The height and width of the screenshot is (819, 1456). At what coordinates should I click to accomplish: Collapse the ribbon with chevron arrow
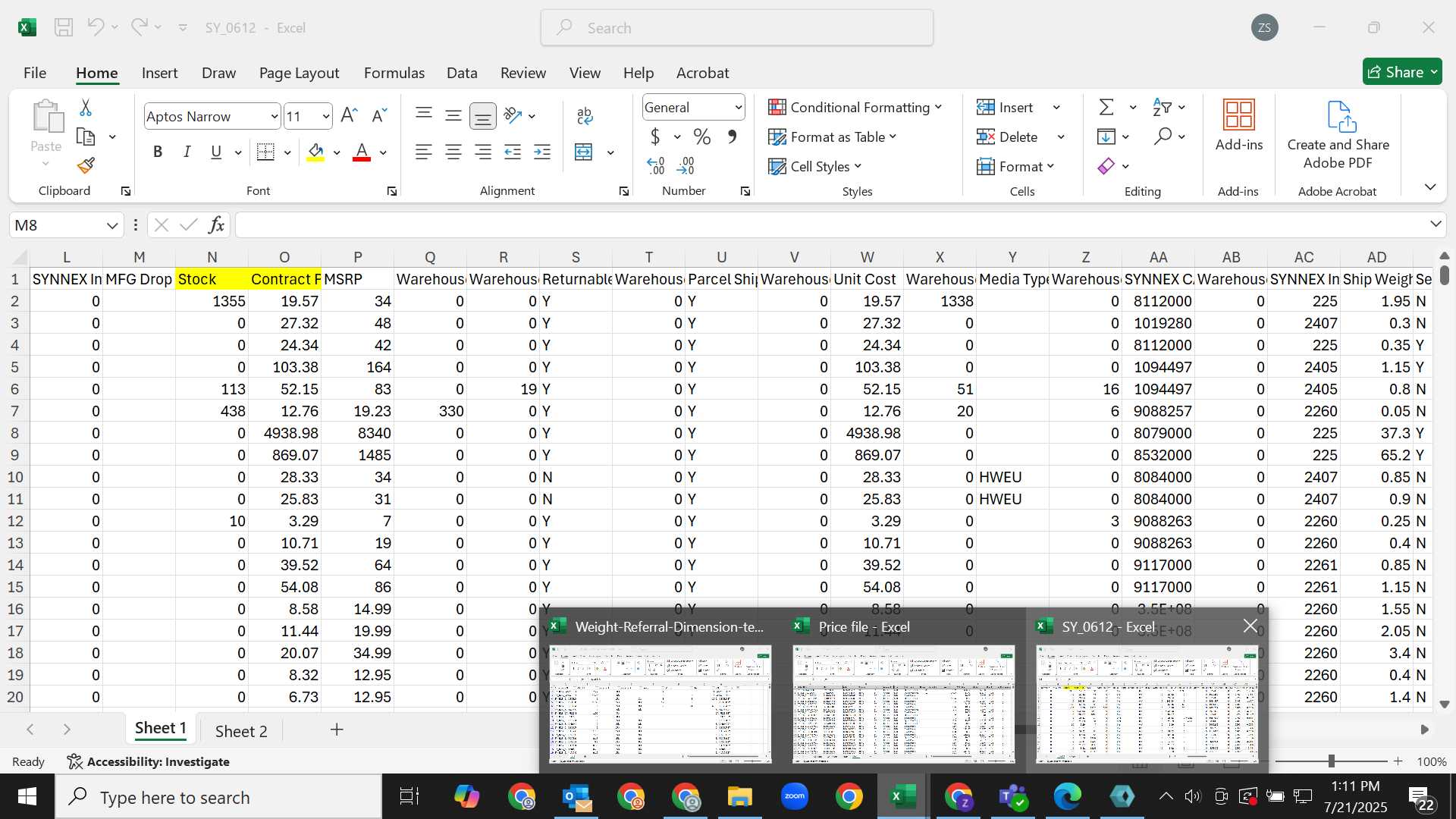1430,187
